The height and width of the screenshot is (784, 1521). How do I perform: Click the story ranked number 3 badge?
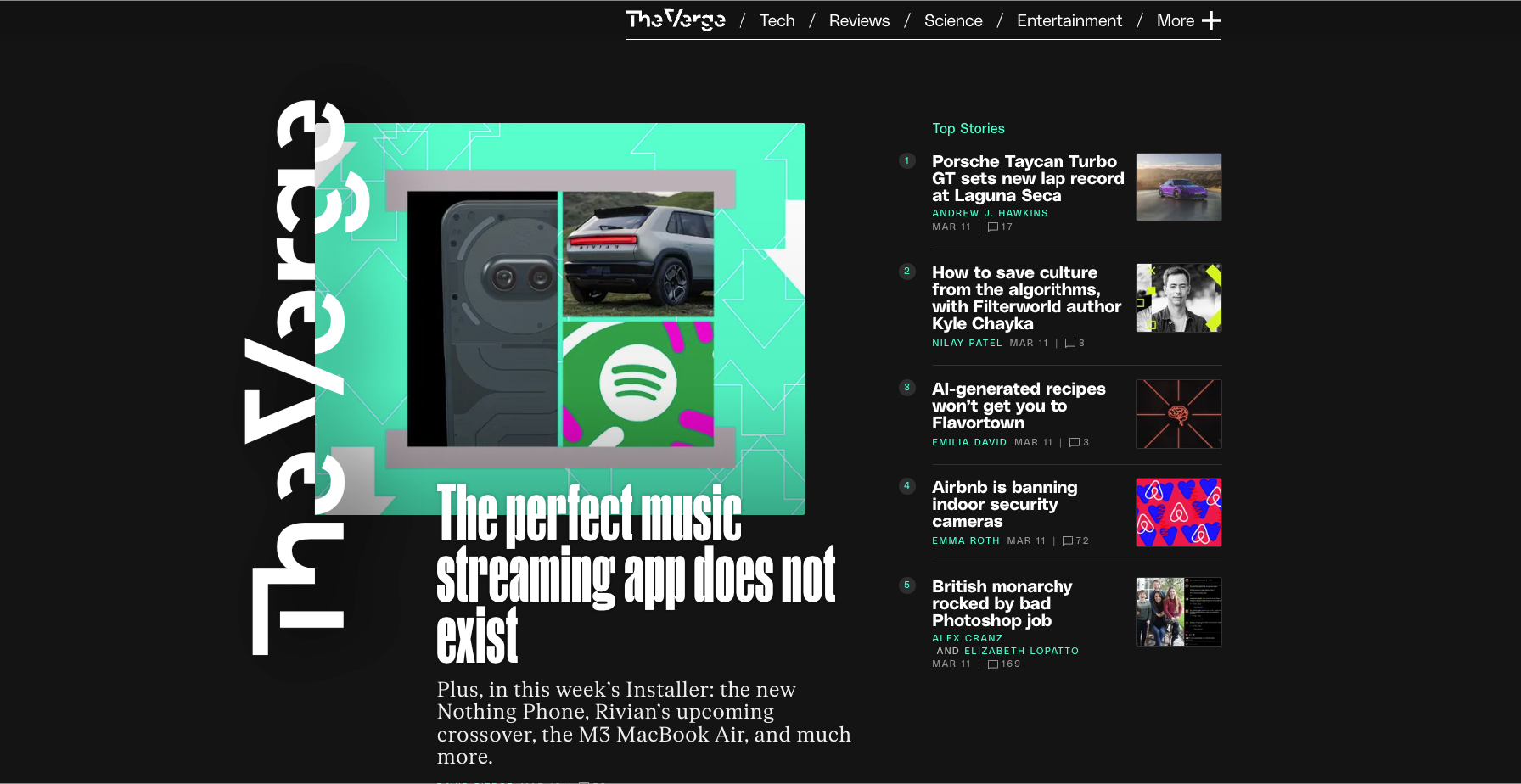pyautogui.click(x=906, y=388)
